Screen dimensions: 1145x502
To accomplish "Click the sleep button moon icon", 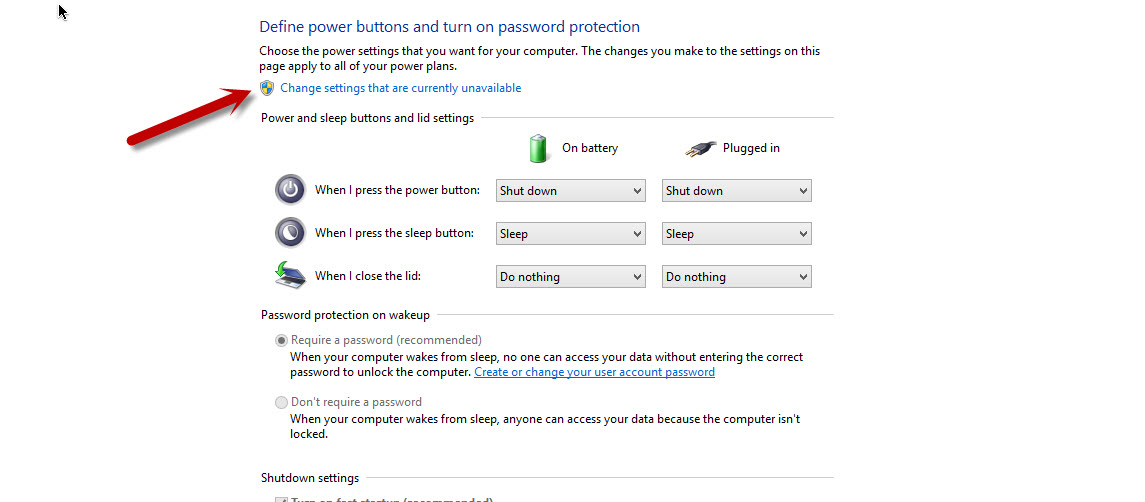I will [x=290, y=233].
